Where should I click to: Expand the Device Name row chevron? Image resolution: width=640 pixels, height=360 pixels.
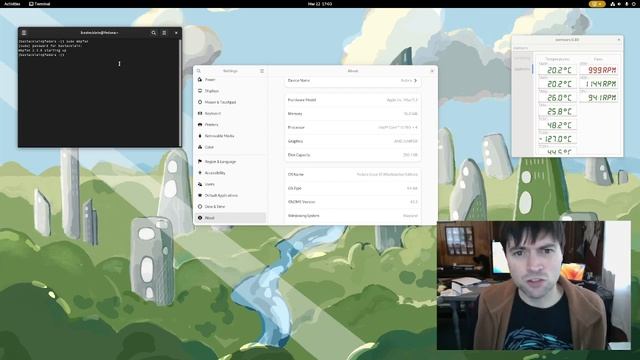(x=416, y=80)
